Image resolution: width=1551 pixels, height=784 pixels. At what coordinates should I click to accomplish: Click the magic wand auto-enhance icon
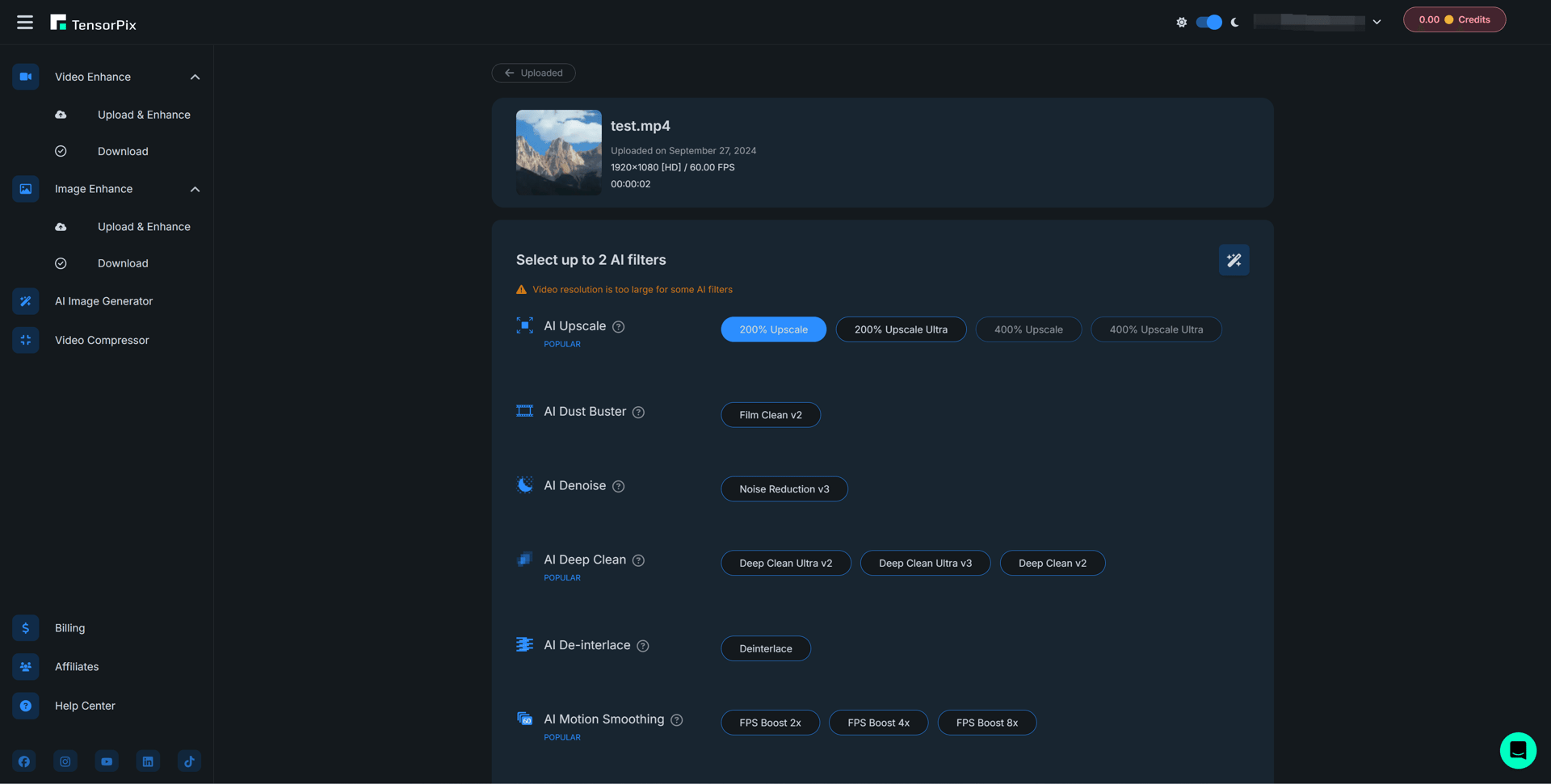[x=1234, y=260]
